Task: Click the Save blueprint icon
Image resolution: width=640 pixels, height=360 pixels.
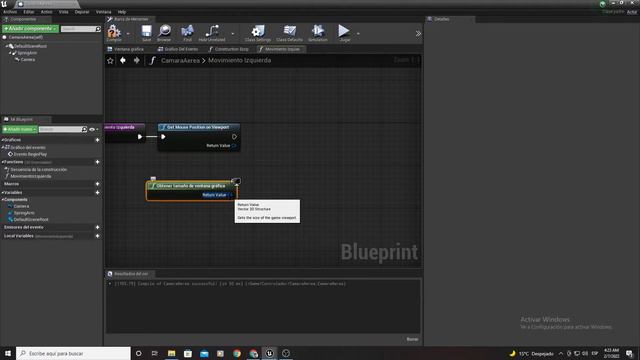Action: [x=147, y=33]
